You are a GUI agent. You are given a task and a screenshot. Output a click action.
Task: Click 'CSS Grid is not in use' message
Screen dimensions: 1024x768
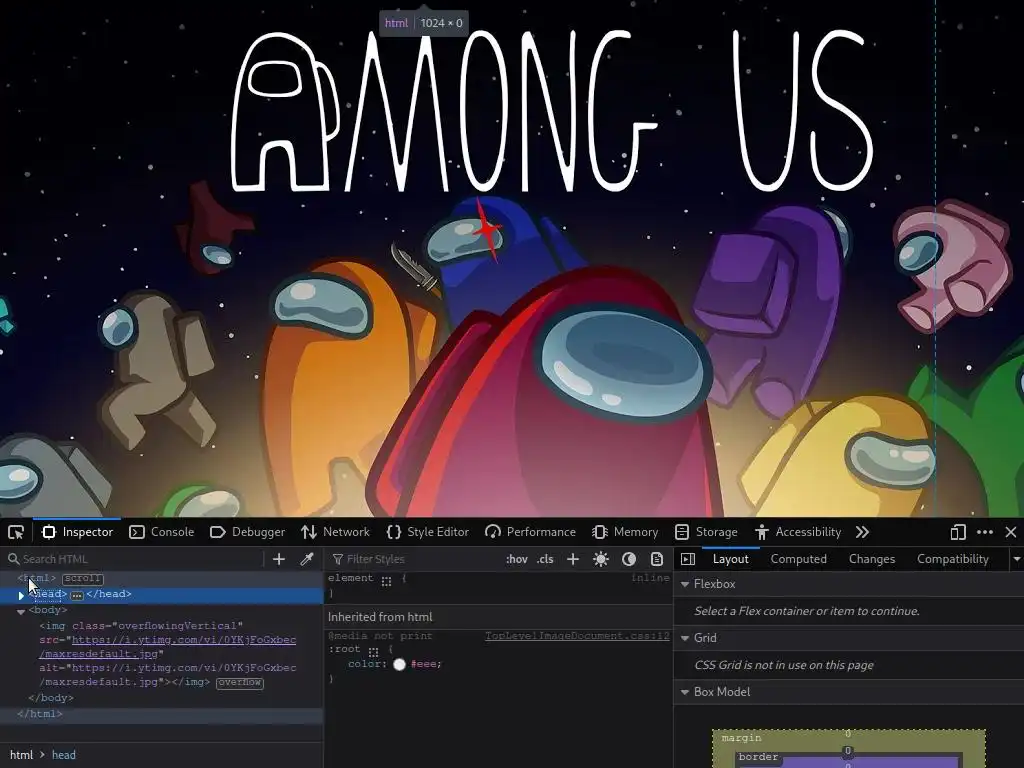784,665
